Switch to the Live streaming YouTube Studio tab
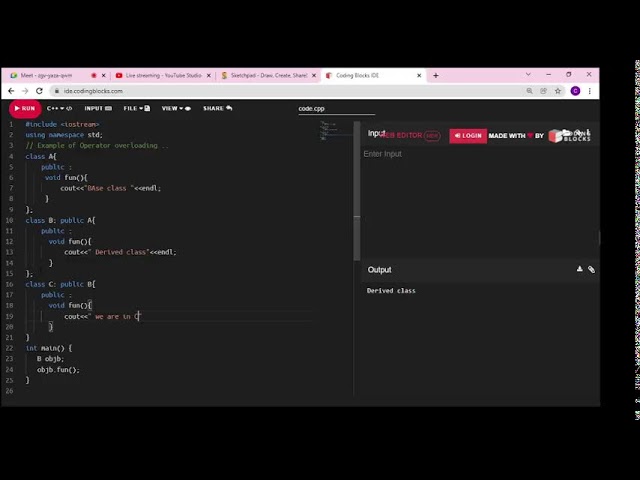 163,76
